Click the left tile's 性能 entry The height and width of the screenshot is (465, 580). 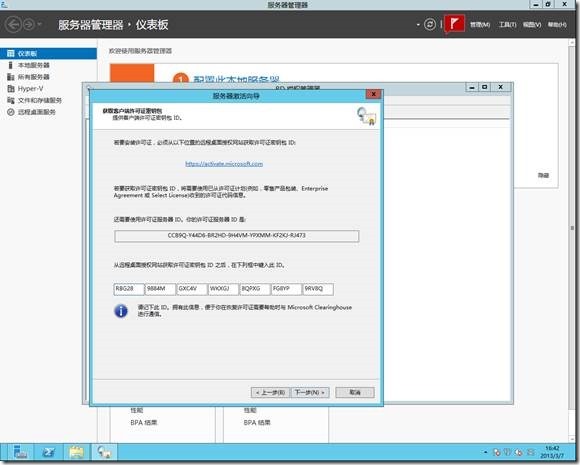(136, 411)
